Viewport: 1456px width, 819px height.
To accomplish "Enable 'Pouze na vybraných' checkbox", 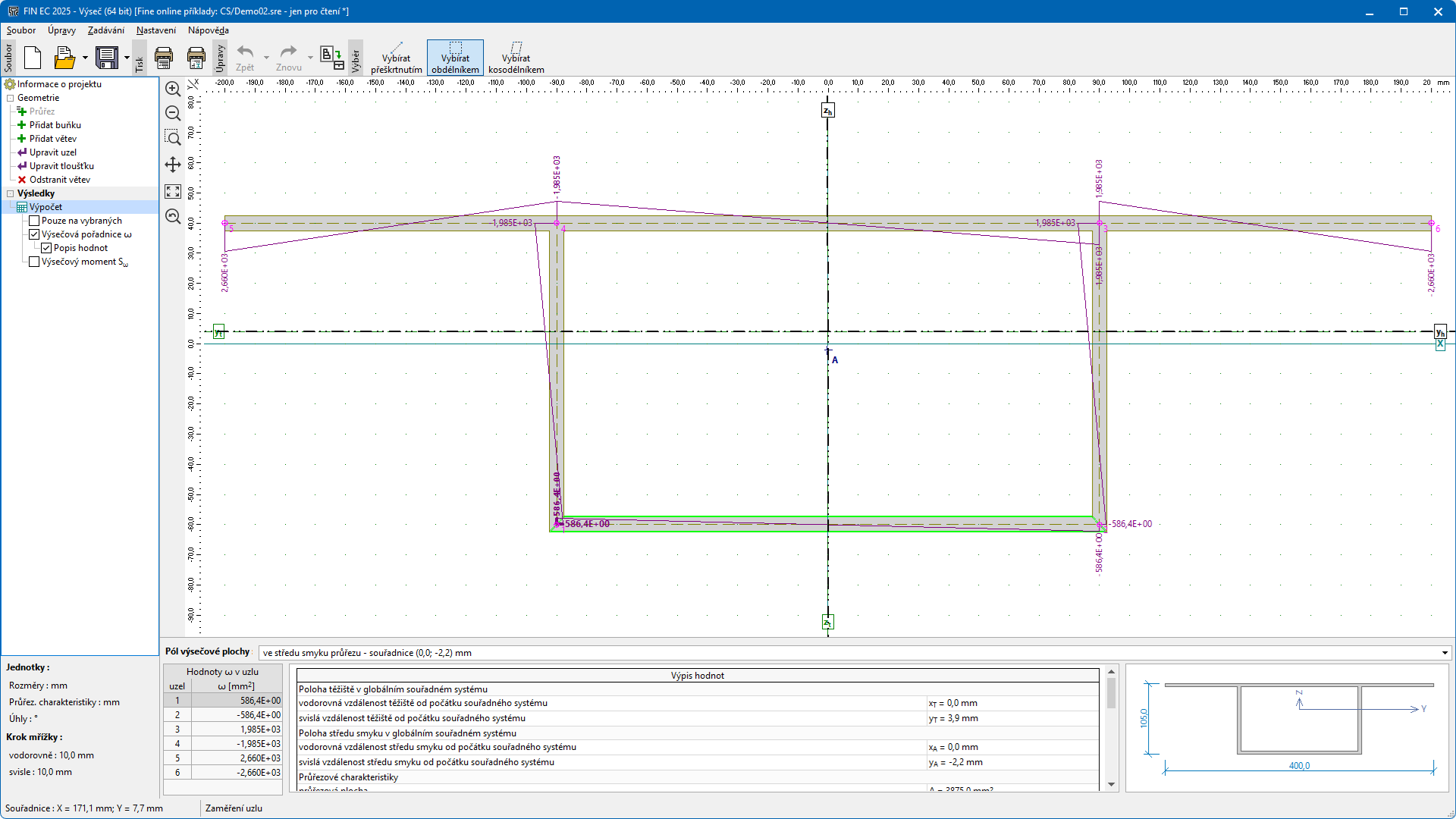I will click(34, 221).
